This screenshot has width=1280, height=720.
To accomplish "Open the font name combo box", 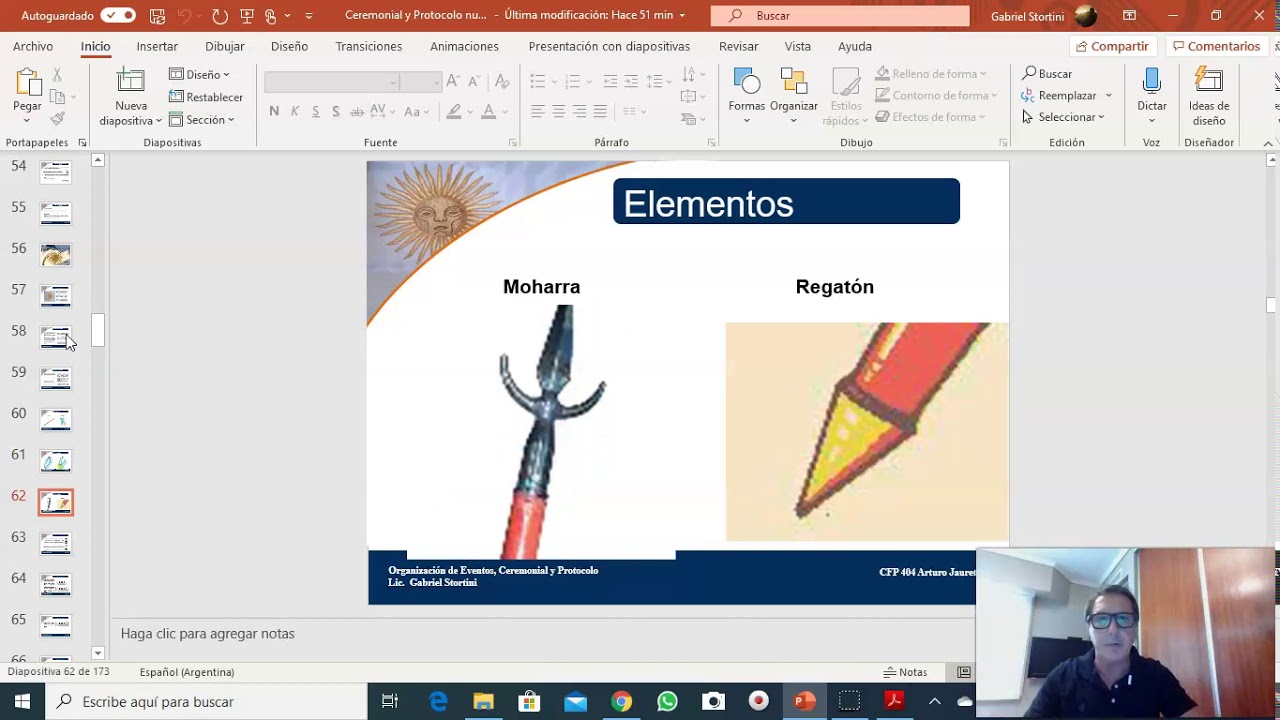I will pos(331,82).
